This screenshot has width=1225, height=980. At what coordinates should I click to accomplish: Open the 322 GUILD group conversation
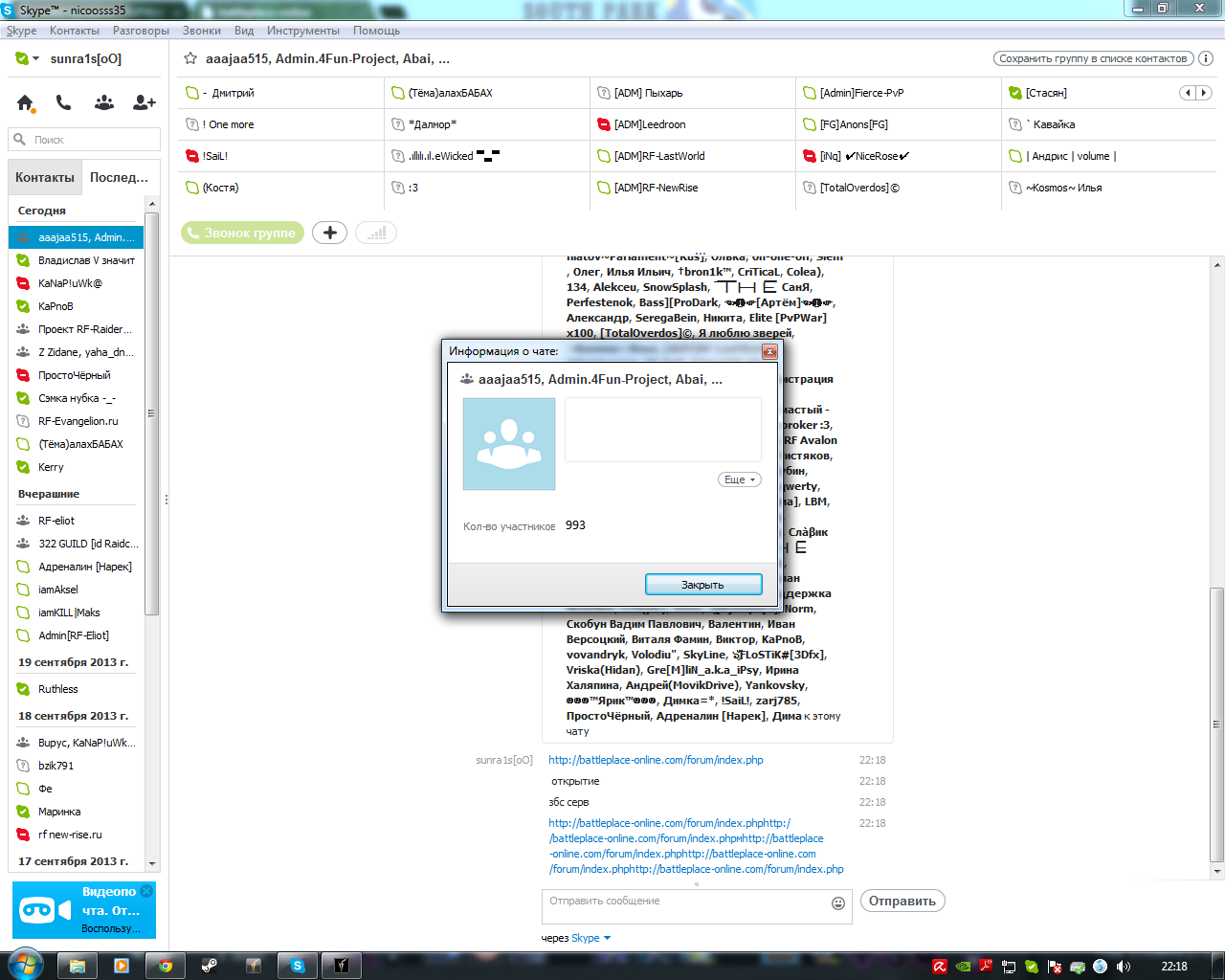(x=77, y=544)
